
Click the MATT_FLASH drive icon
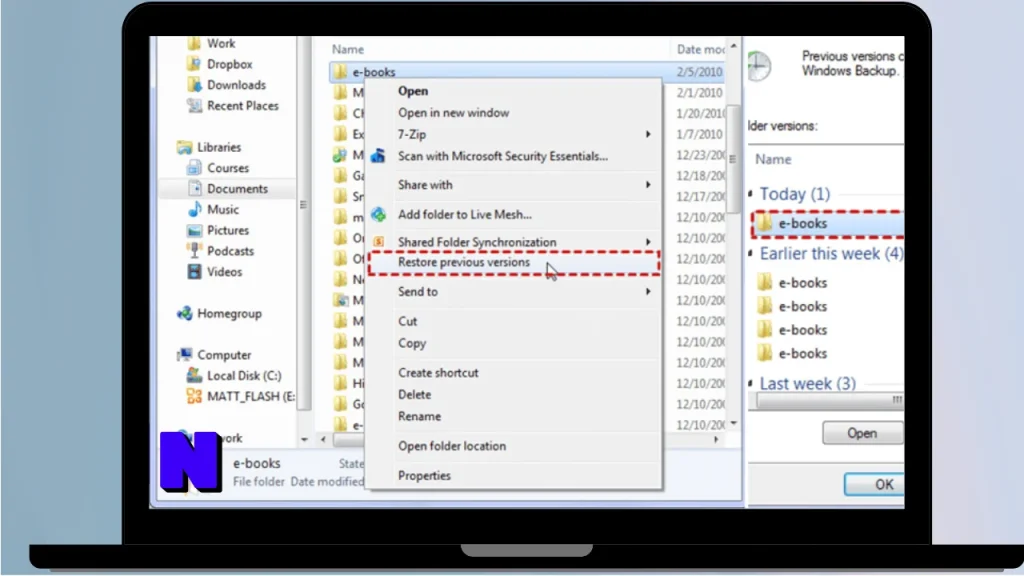(x=194, y=396)
